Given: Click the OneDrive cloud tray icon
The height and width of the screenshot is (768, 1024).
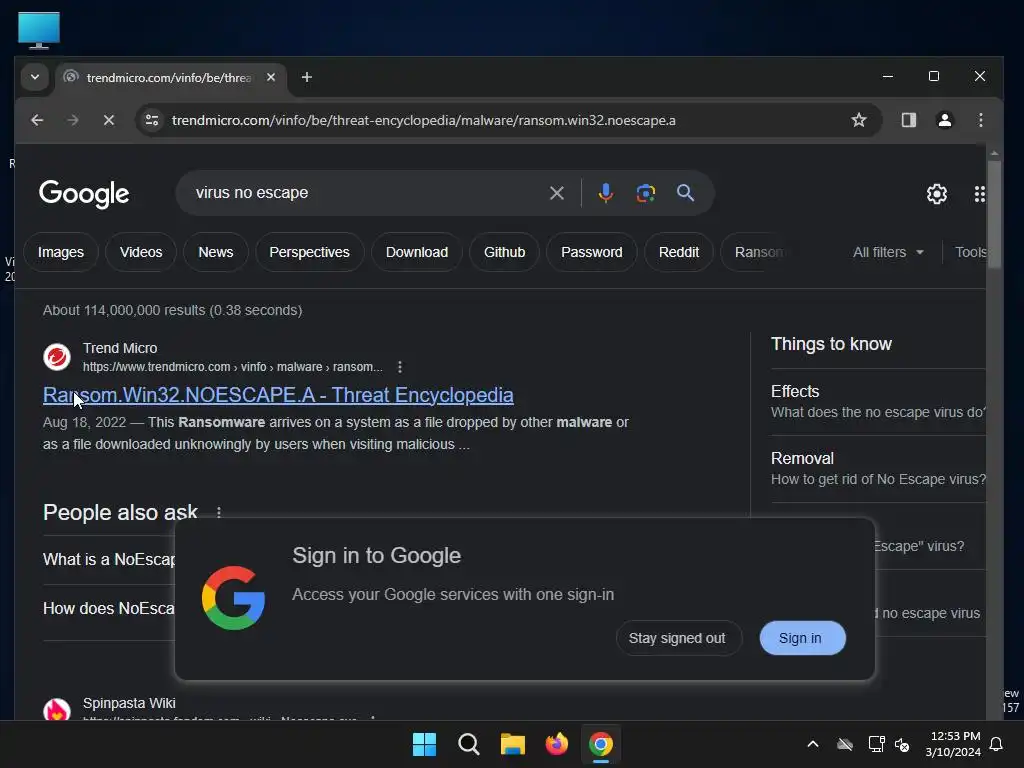Looking at the screenshot, I should pos(844,744).
